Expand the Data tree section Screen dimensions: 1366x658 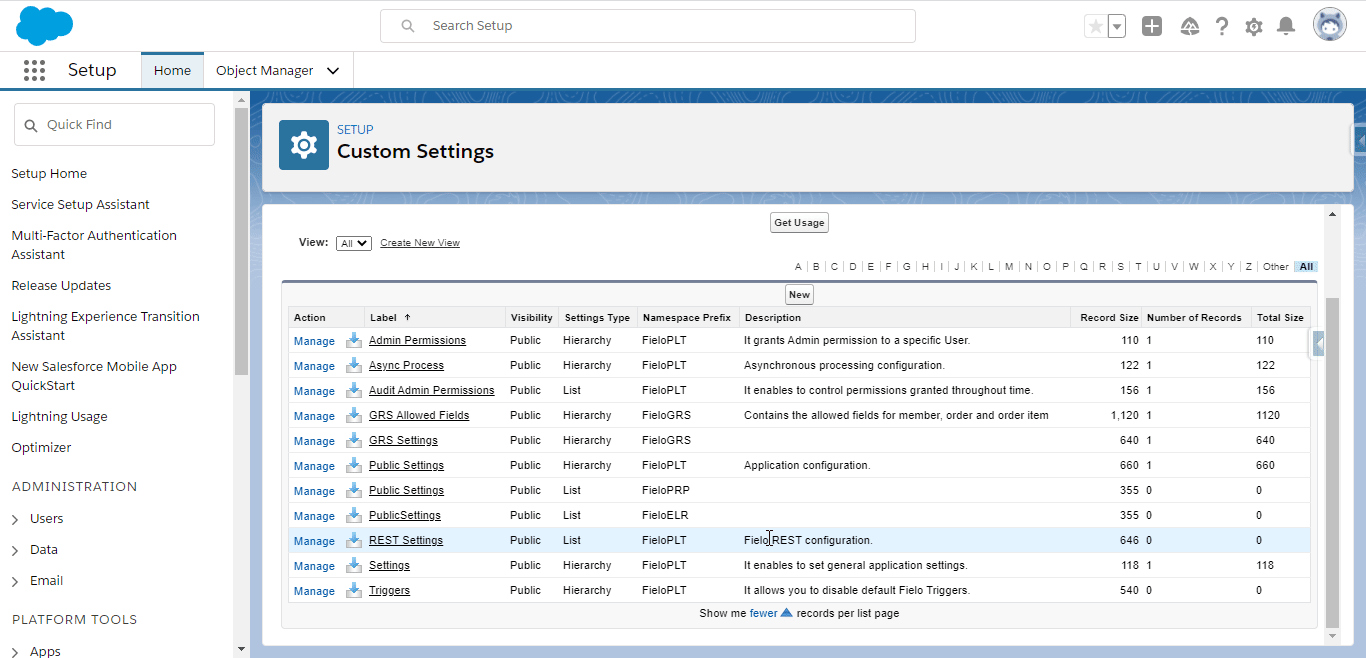pyautogui.click(x=15, y=550)
